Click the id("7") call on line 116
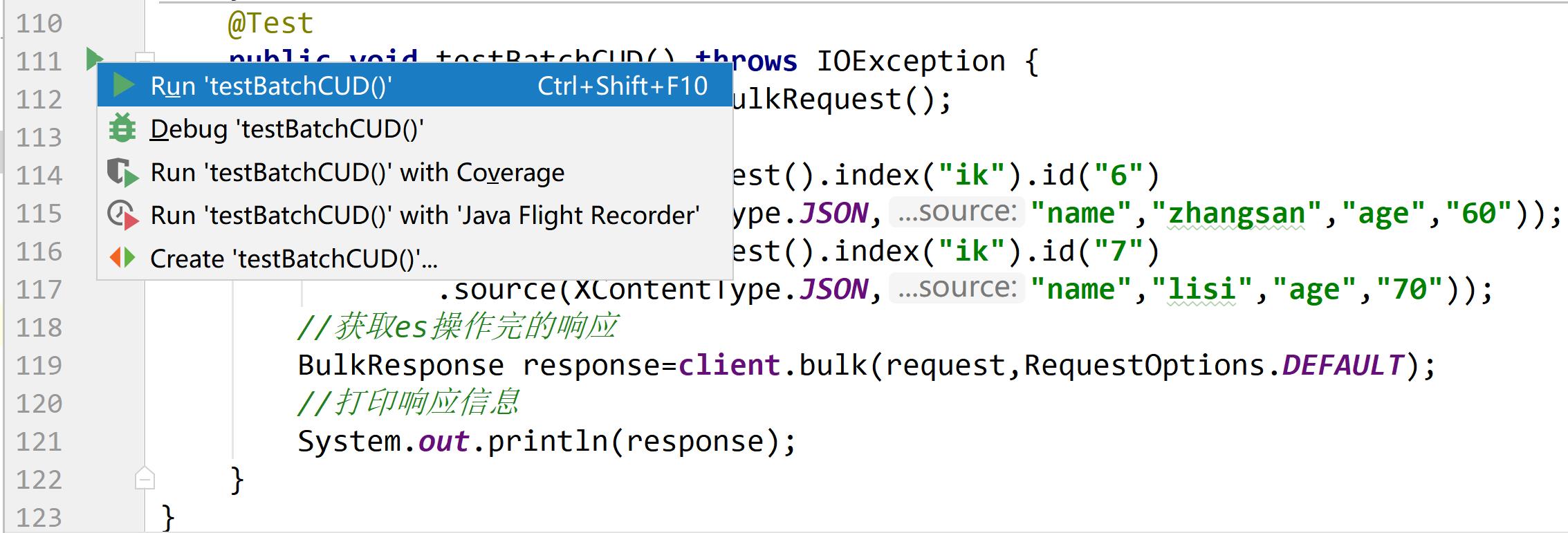 point(1100,251)
